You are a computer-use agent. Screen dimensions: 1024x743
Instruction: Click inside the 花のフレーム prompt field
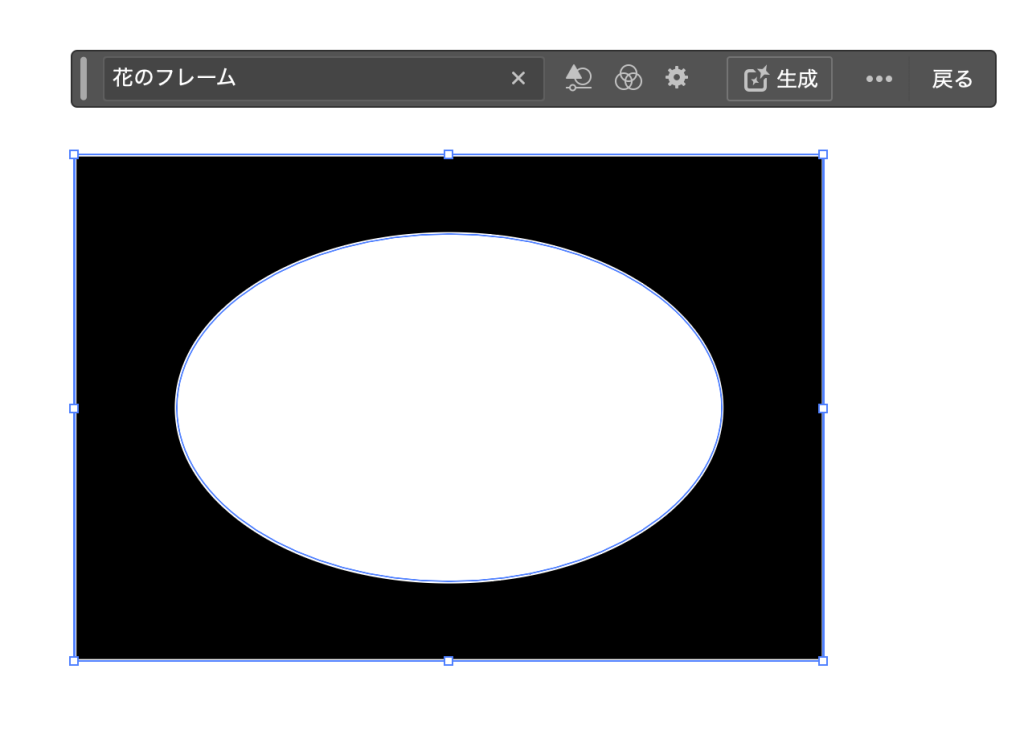pyautogui.click(x=300, y=78)
